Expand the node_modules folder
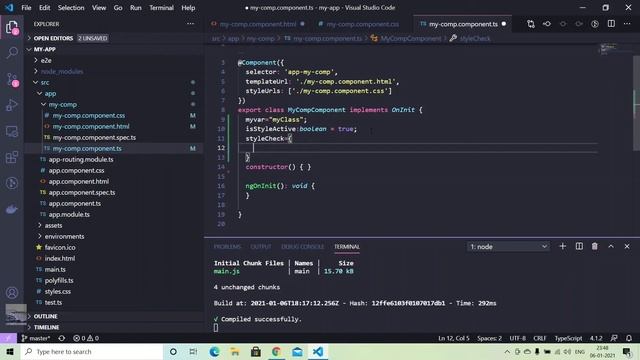640x360 pixels. point(62,71)
